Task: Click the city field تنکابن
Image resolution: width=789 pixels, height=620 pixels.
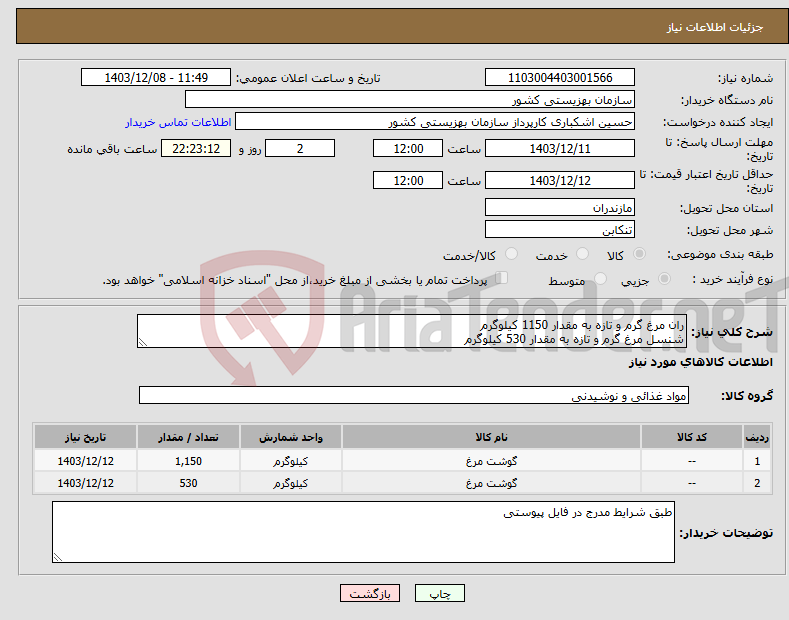Action: 560,229
